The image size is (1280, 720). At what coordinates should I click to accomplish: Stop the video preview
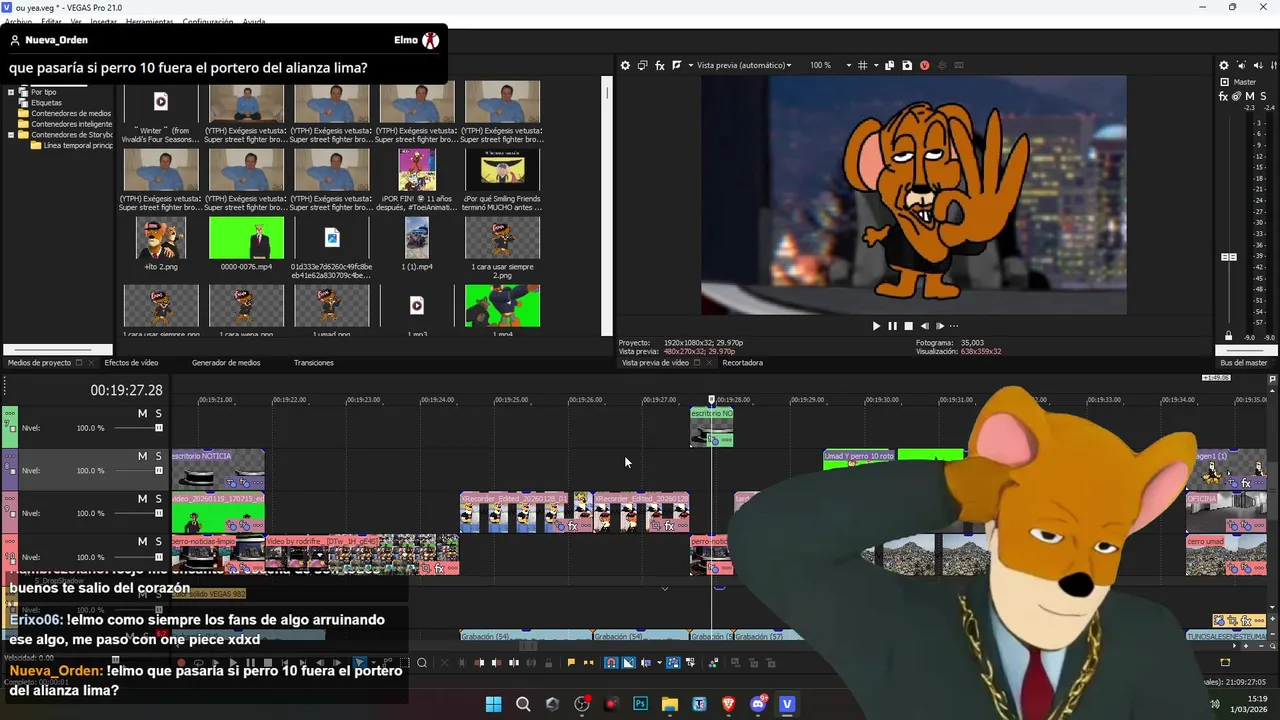[x=908, y=326]
